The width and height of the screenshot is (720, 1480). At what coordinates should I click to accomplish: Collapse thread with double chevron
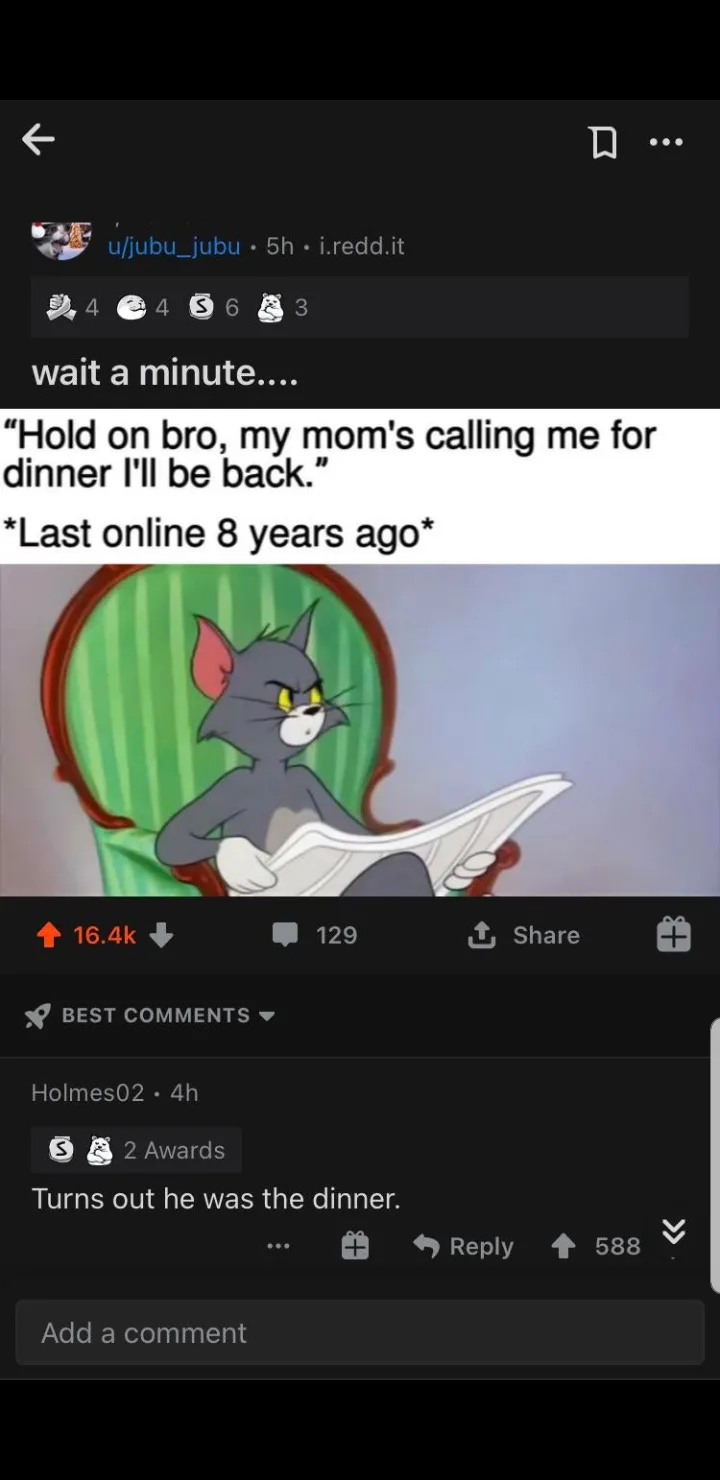(674, 1231)
